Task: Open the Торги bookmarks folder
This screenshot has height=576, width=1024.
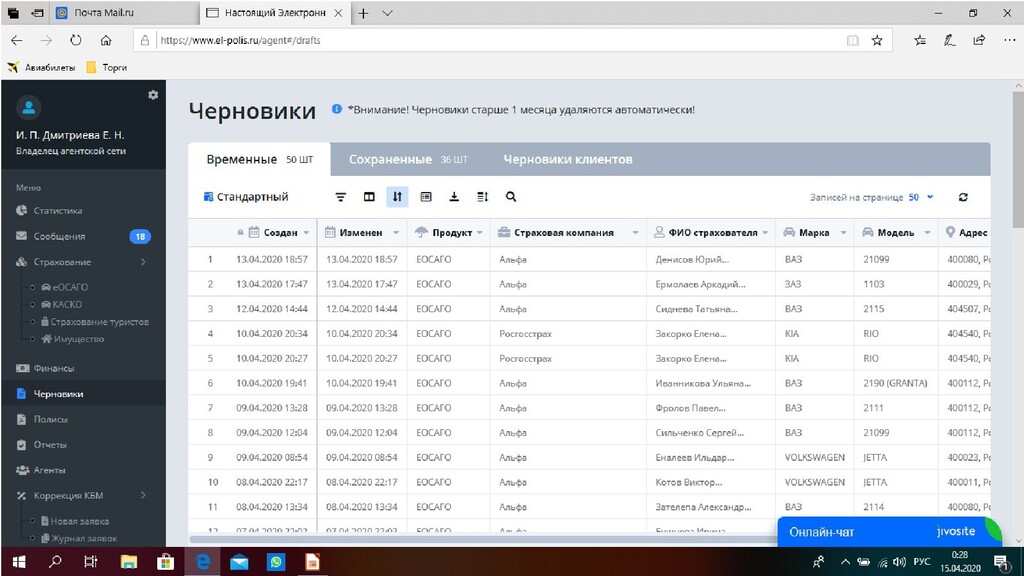Action: 106,67
